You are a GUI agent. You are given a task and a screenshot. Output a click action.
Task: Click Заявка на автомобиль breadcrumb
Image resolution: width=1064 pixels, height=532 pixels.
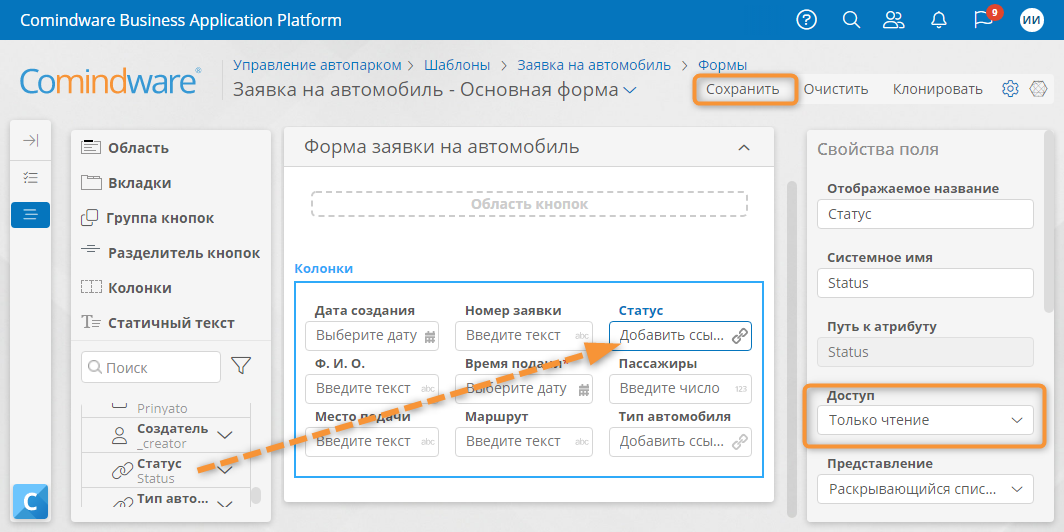[x=594, y=65]
